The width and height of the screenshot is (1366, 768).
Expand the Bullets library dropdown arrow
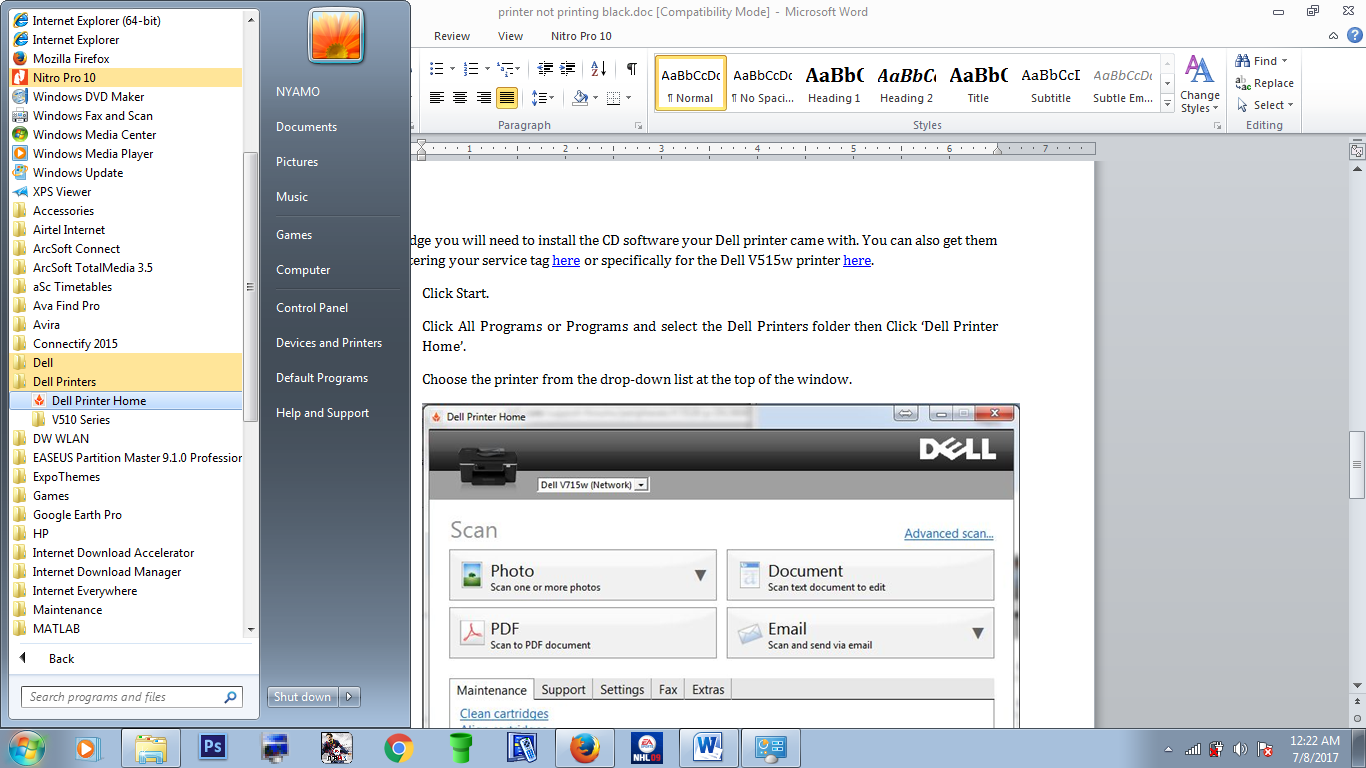point(452,69)
